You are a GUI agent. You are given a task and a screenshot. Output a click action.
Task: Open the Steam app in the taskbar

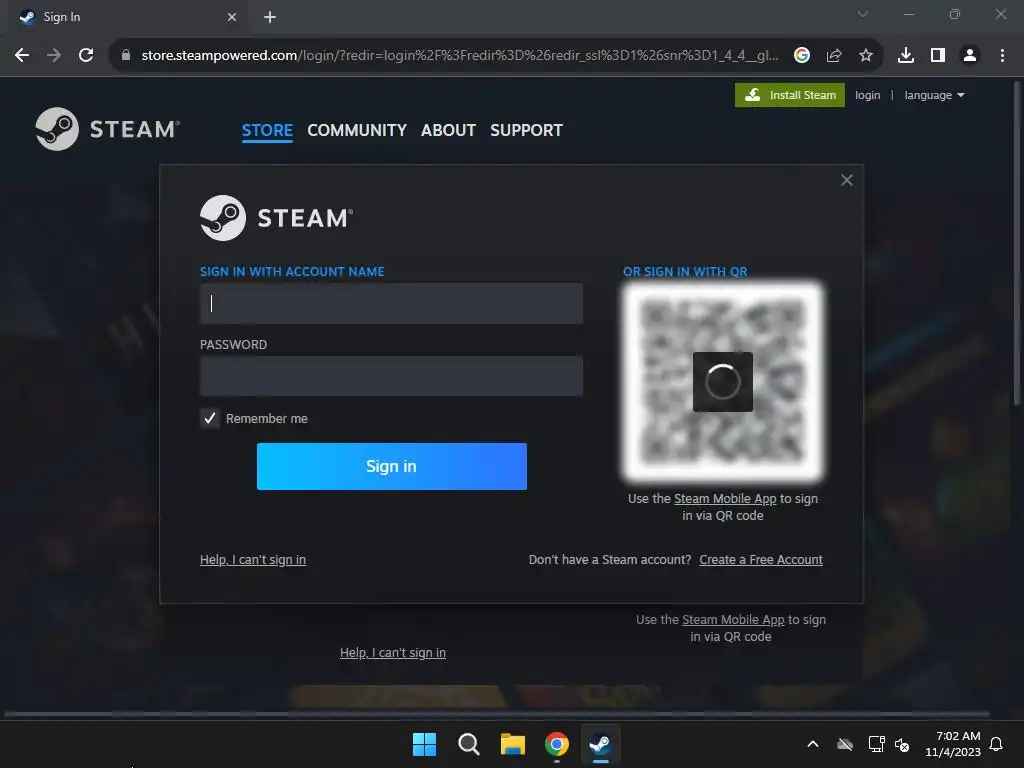tap(600, 744)
